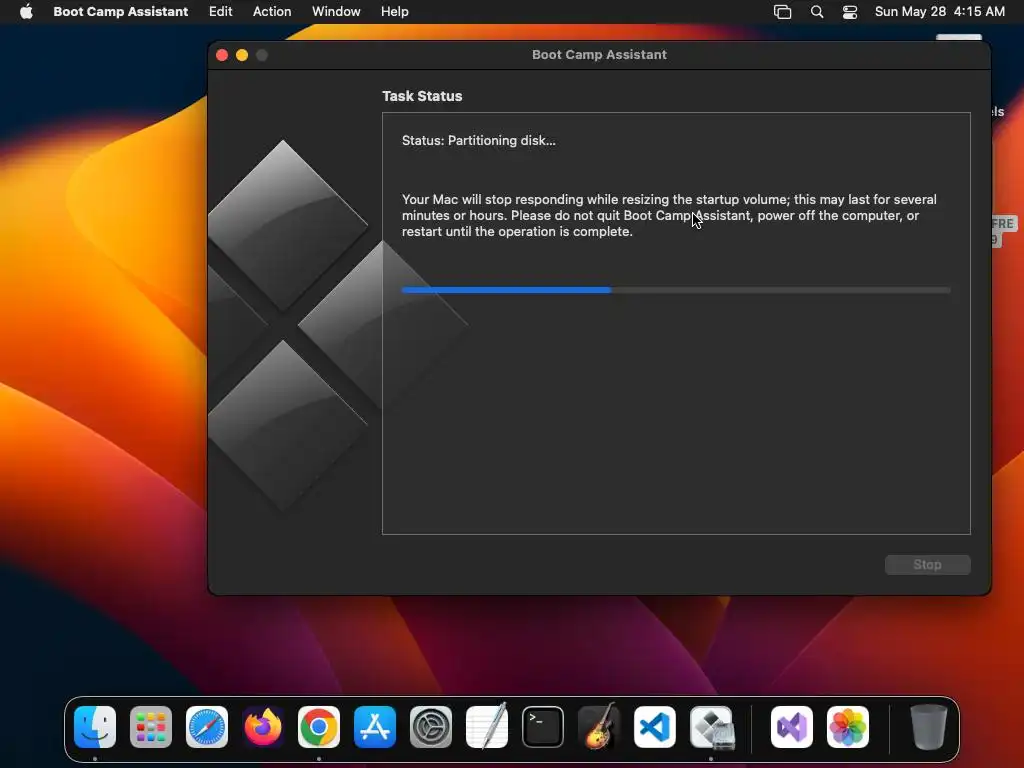Open the App Store dock icon
This screenshot has width=1024, height=768.
(x=375, y=727)
